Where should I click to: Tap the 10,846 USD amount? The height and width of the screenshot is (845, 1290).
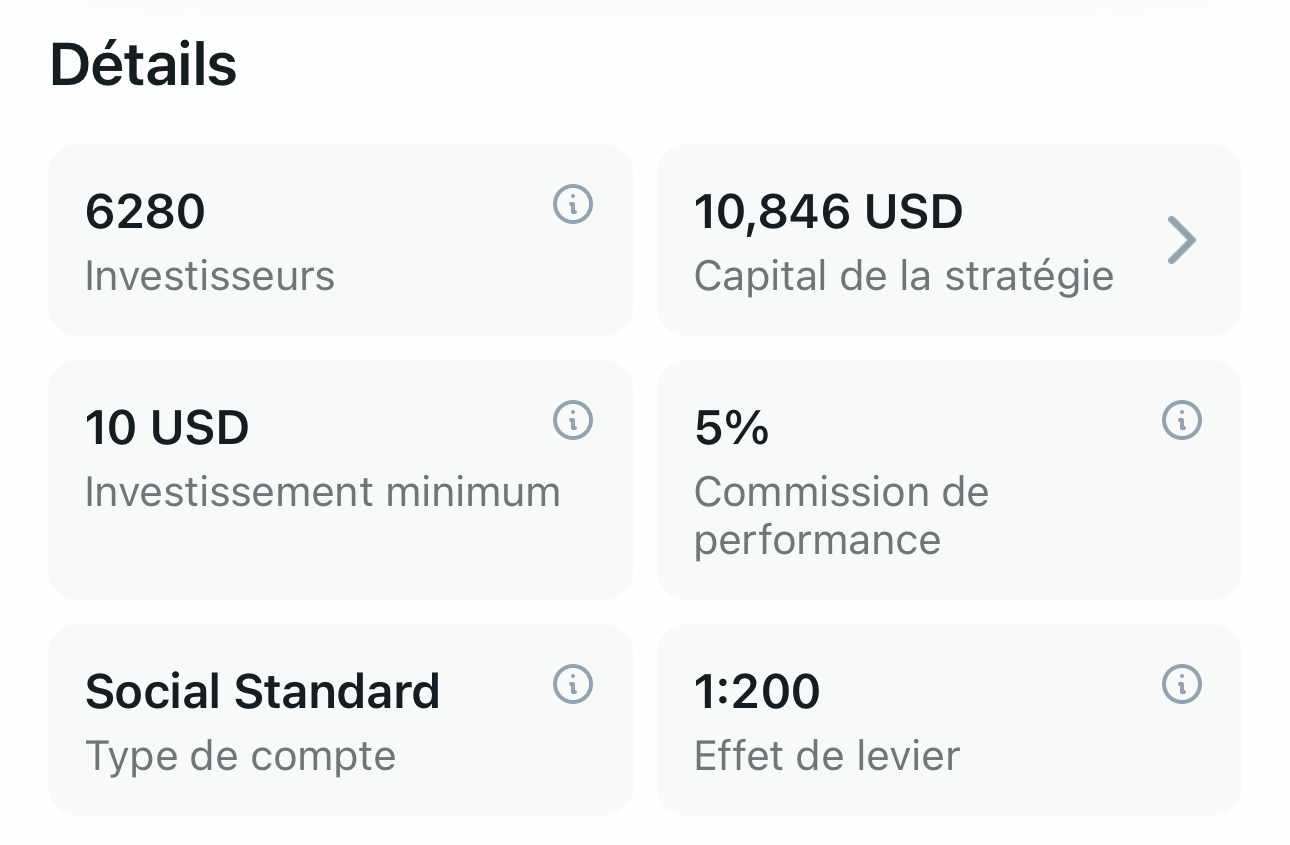(828, 211)
